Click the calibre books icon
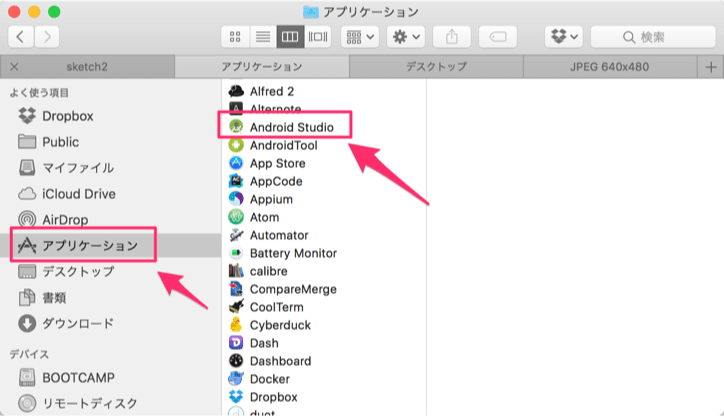This screenshot has width=724, height=416. tap(236, 271)
